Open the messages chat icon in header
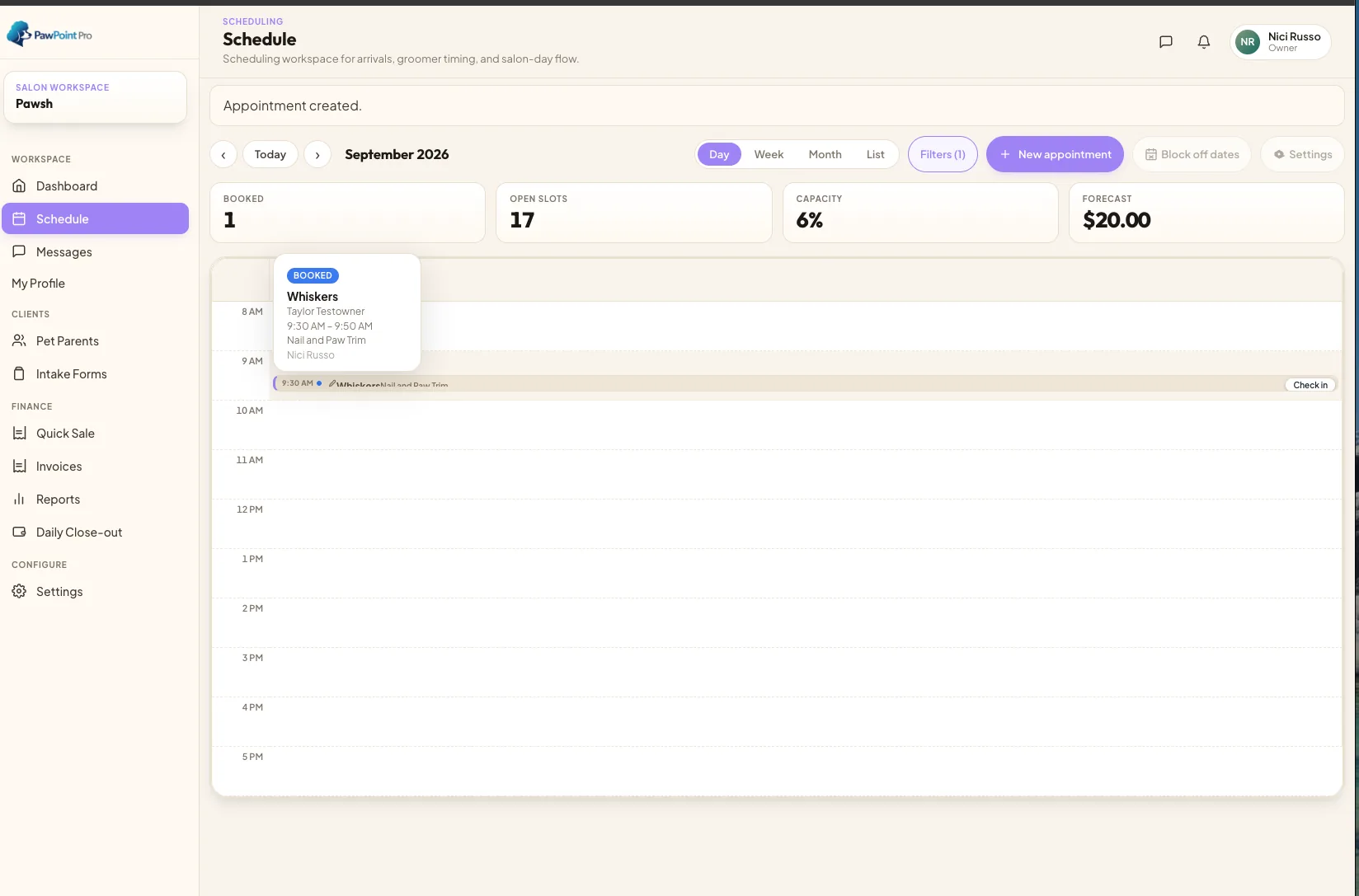This screenshot has width=1359, height=896. [1166, 42]
